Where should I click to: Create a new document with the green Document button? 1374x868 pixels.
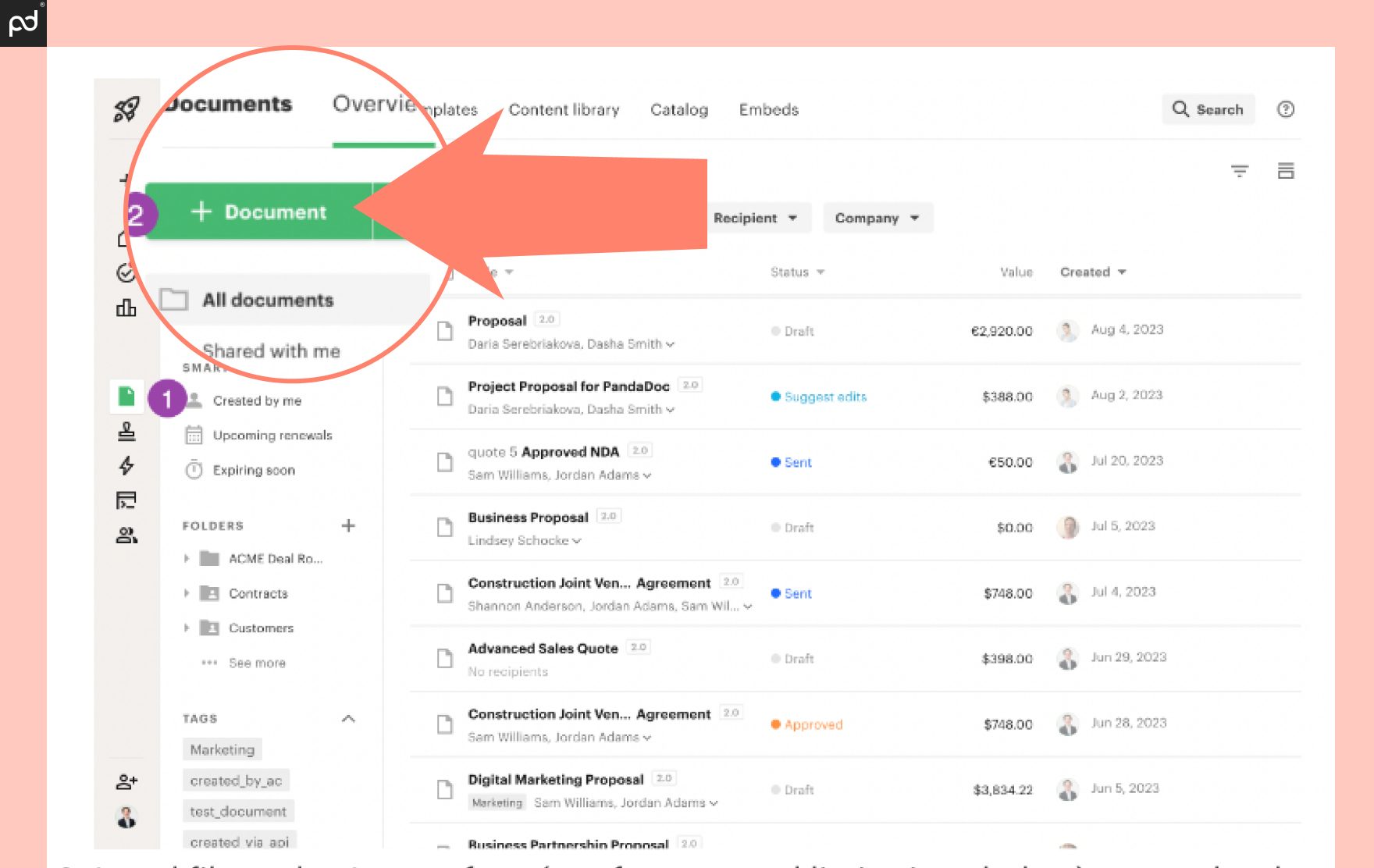tap(263, 212)
